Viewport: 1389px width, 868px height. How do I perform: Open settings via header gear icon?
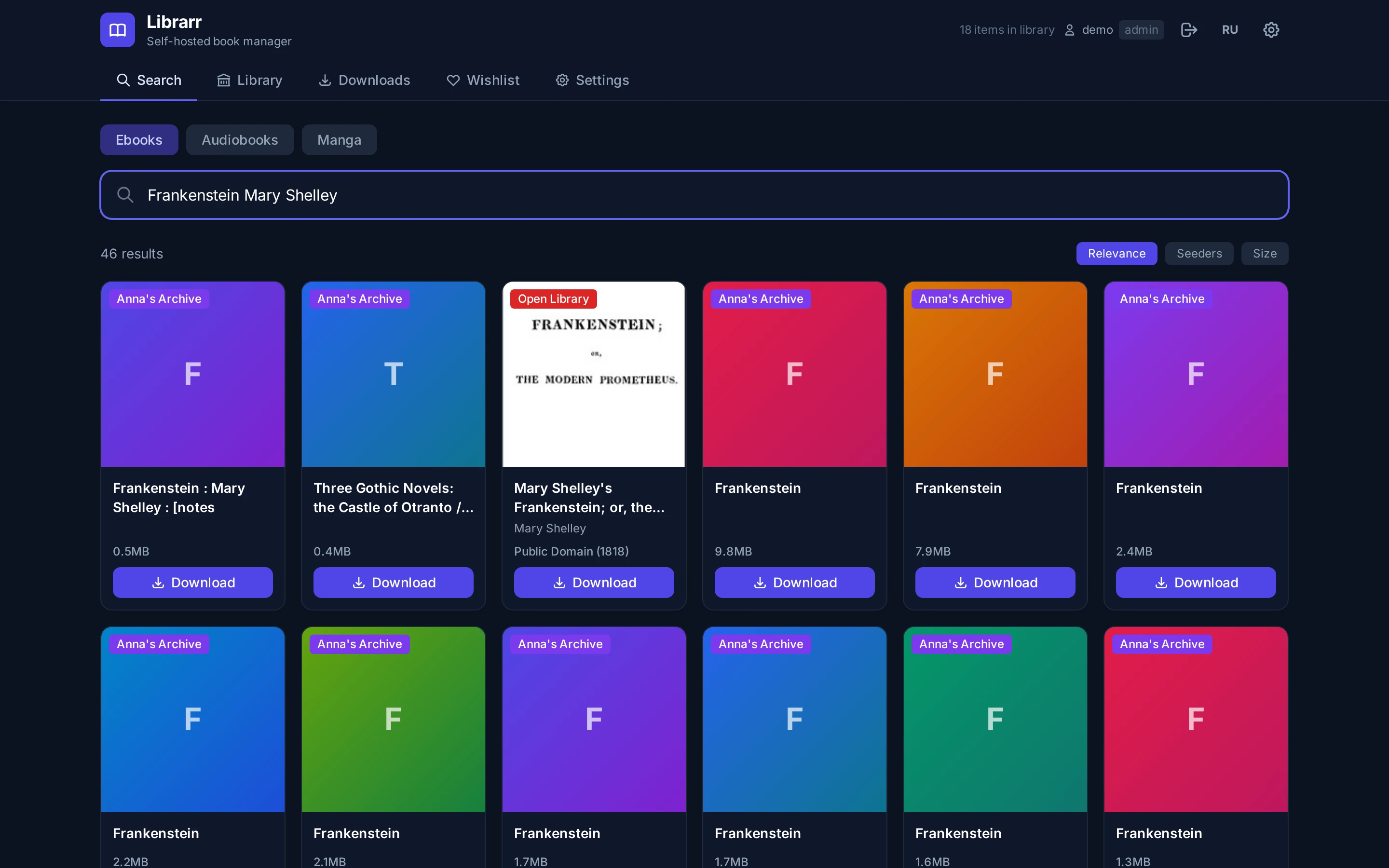(1271, 30)
